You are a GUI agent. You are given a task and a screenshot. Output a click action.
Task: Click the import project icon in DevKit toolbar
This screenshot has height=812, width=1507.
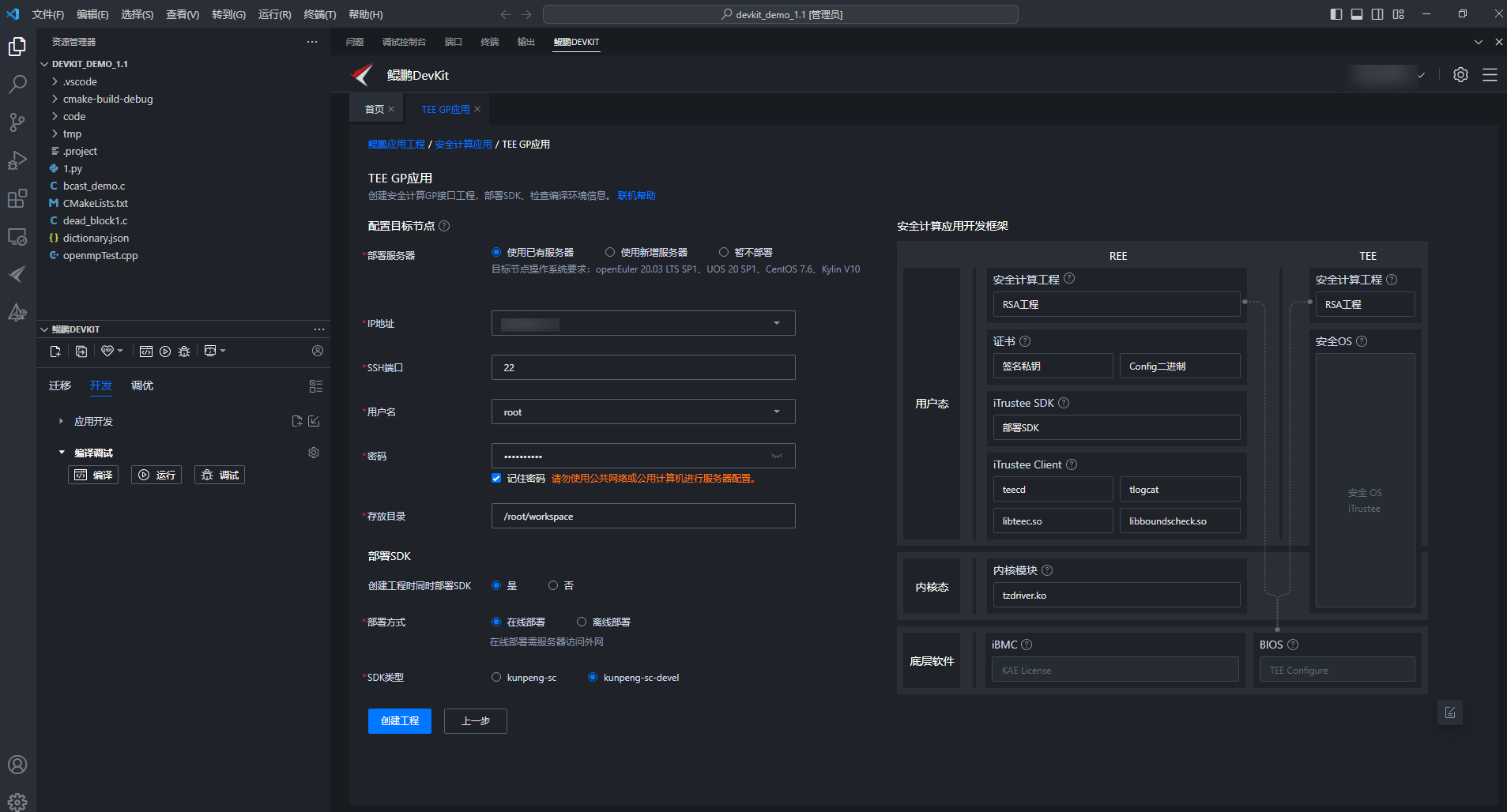81,351
